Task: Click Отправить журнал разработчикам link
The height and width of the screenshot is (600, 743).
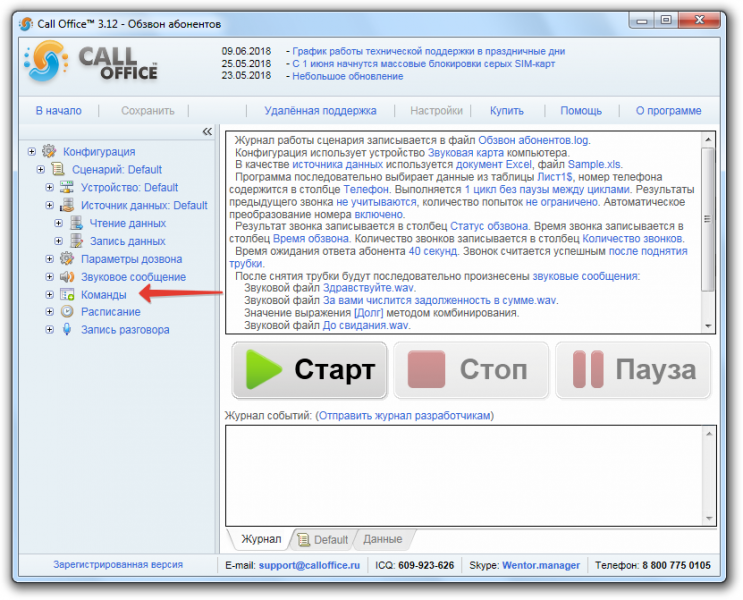Action: pyautogui.click(x=405, y=416)
